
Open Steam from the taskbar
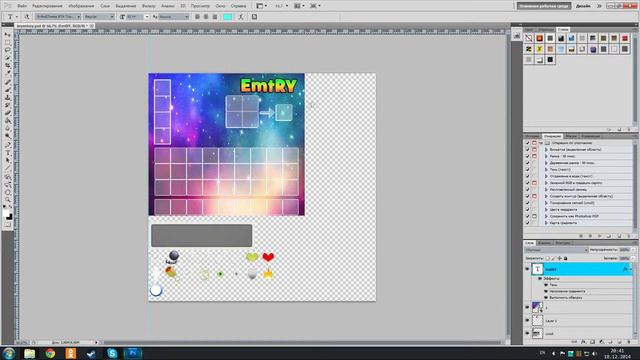pyautogui.click(x=91, y=353)
